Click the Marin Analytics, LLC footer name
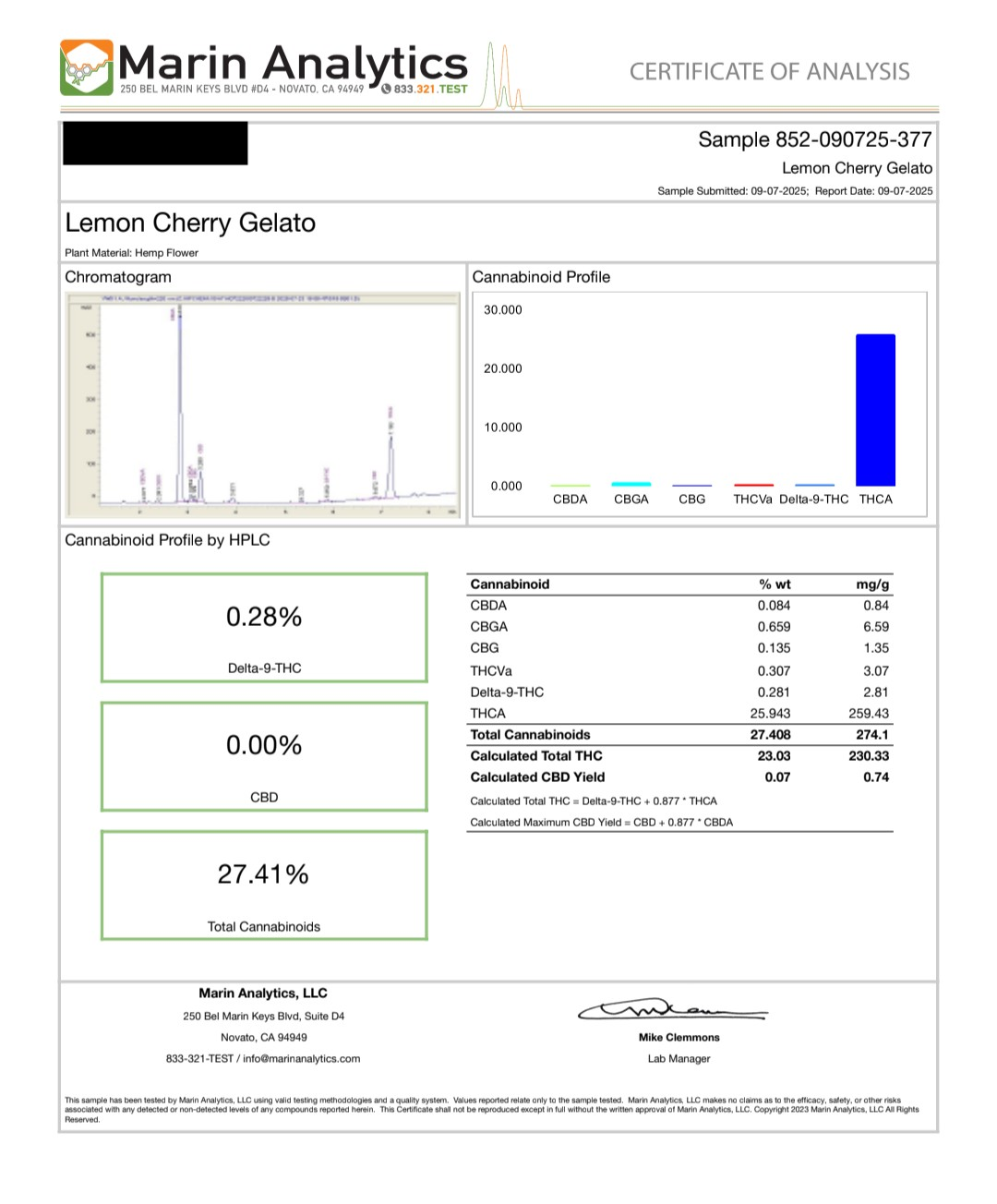Image resolution: width=997 pixels, height=1204 pixels. click(x=263, y=993)
